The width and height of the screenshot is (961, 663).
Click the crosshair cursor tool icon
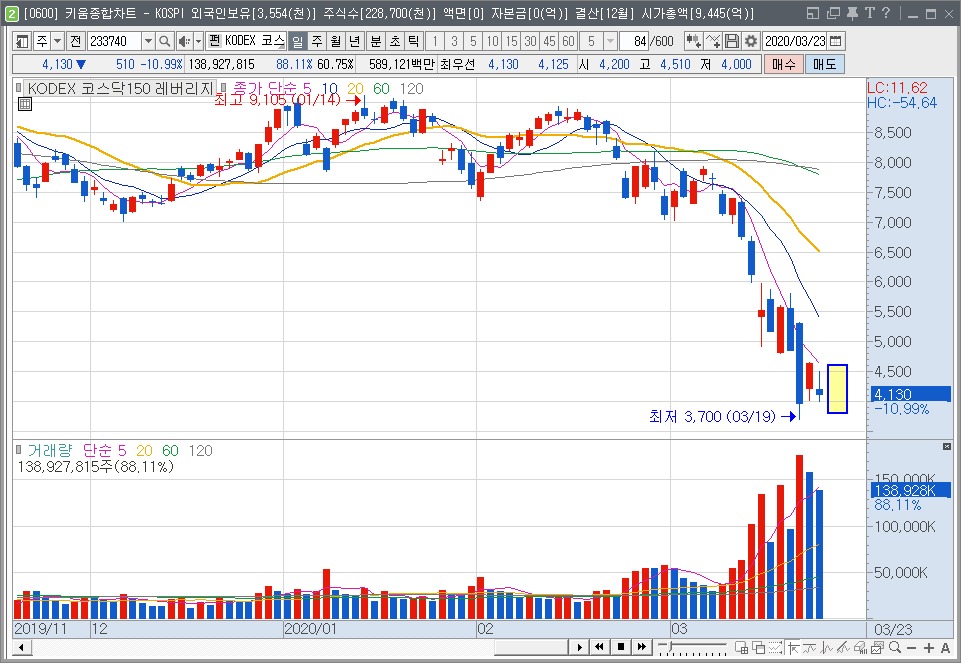click(794, 647)
